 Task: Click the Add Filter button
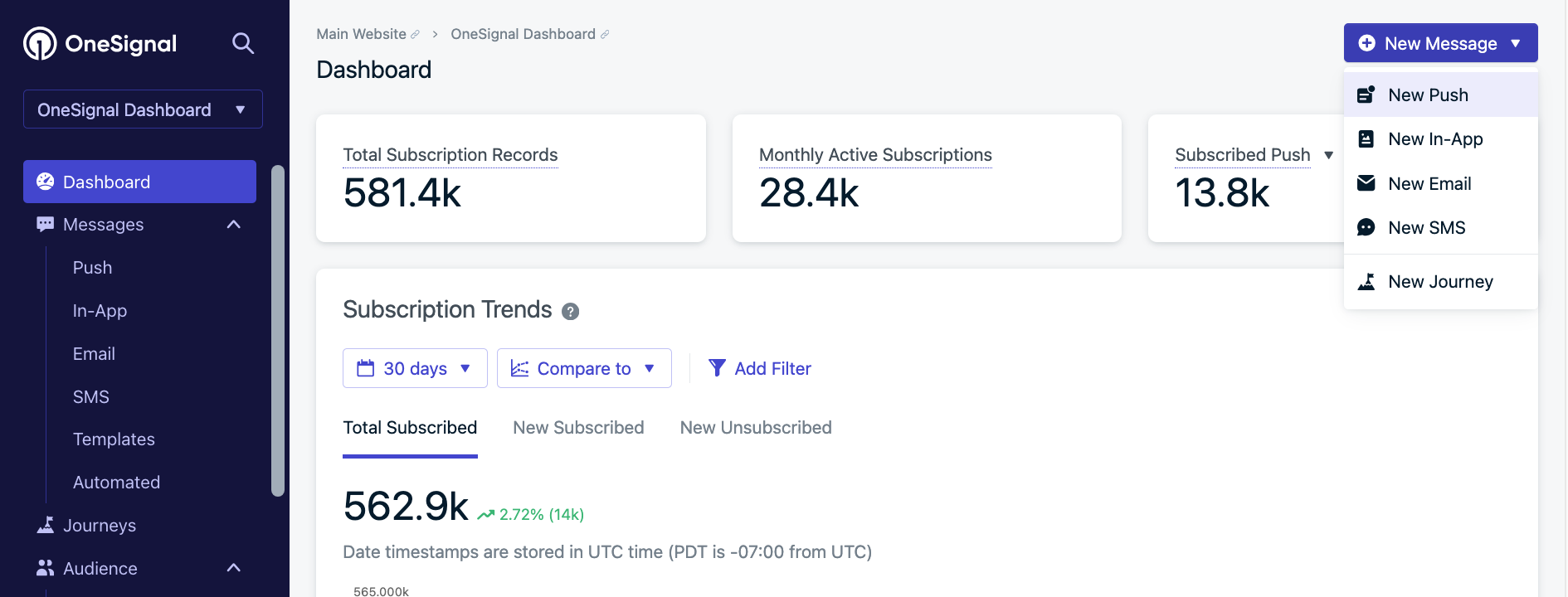click(760, 368)
